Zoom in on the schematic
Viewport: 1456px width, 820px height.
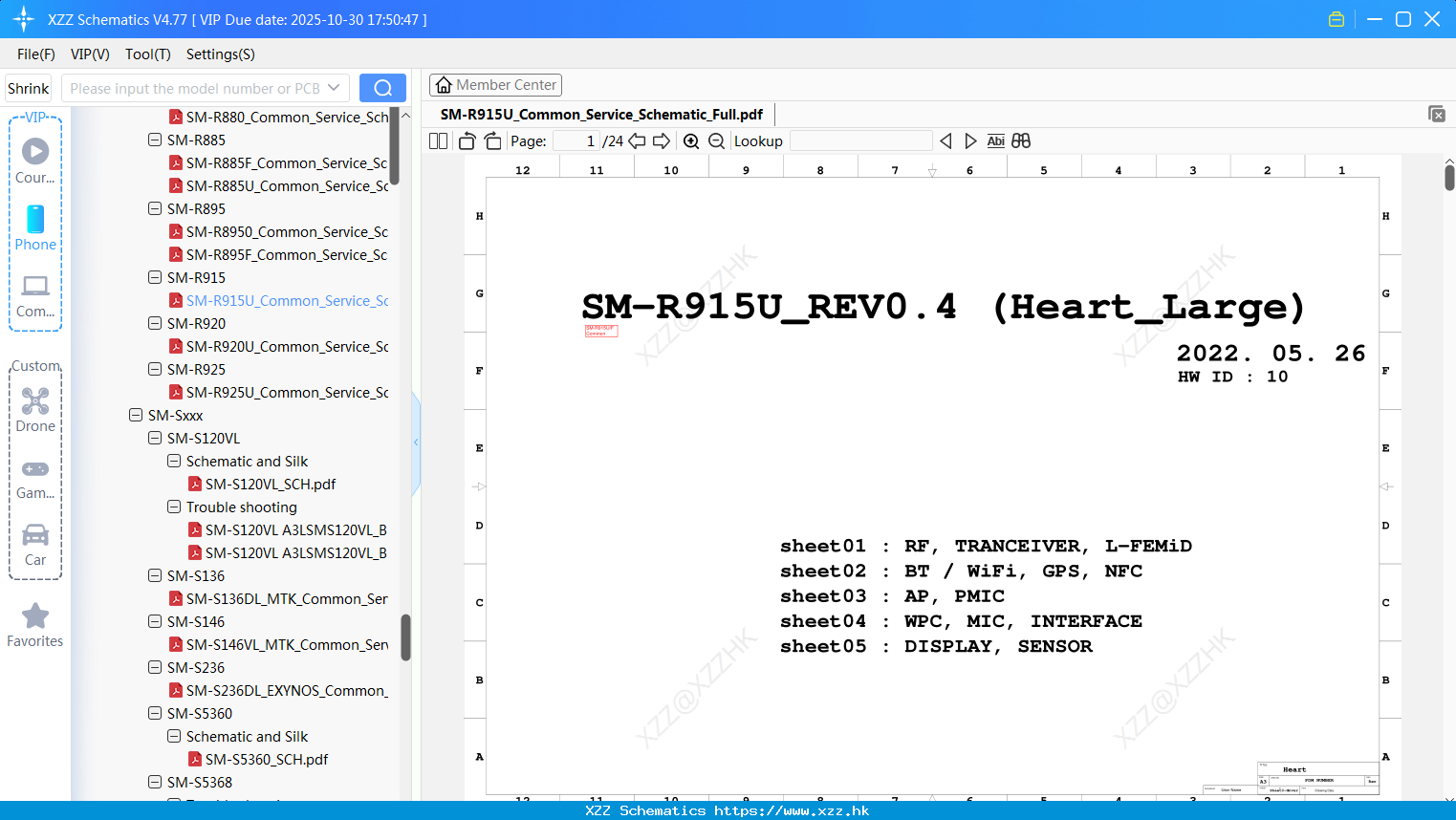pyautogui.click(x=691, y=140)
